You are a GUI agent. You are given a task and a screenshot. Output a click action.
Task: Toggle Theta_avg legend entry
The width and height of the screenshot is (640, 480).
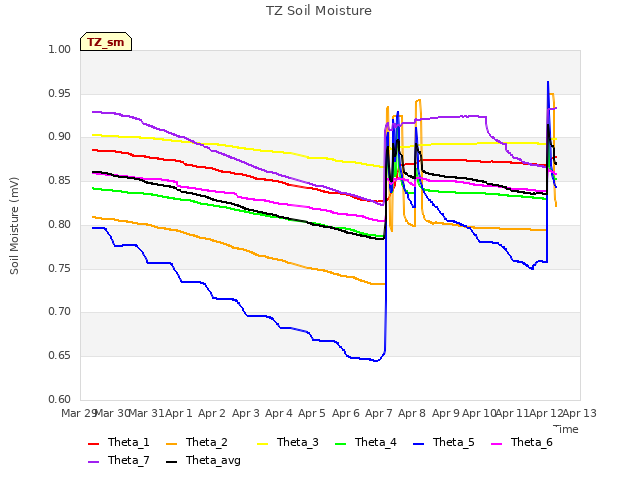pos(203,460)
